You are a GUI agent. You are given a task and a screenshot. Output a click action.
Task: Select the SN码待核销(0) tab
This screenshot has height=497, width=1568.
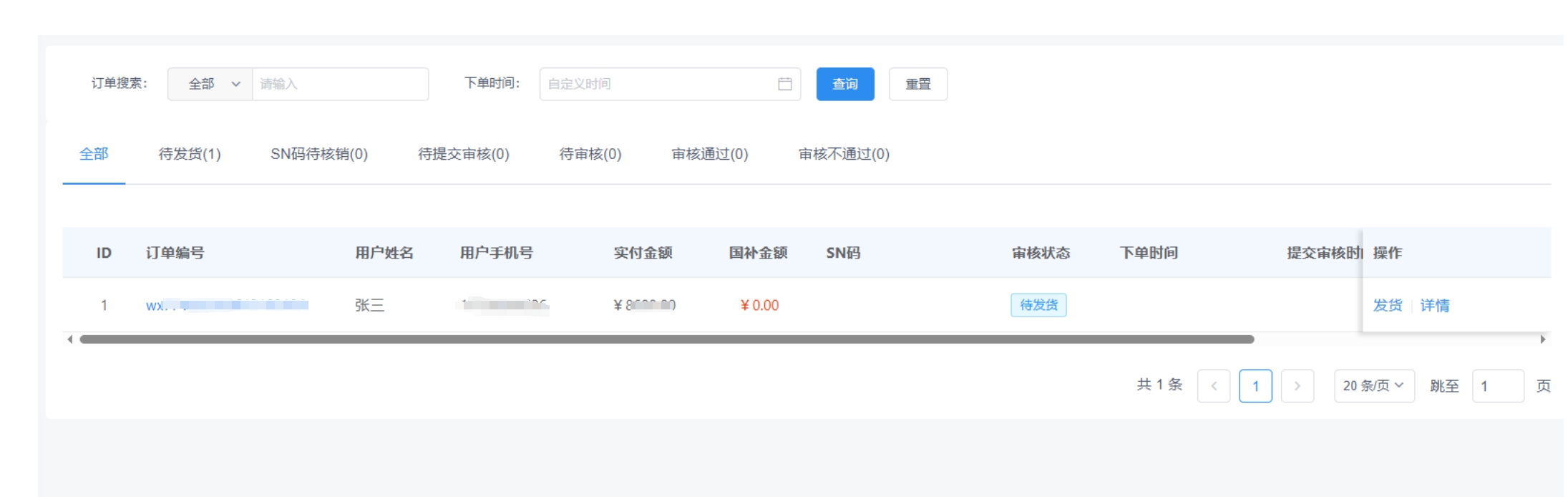click(319, 154)
